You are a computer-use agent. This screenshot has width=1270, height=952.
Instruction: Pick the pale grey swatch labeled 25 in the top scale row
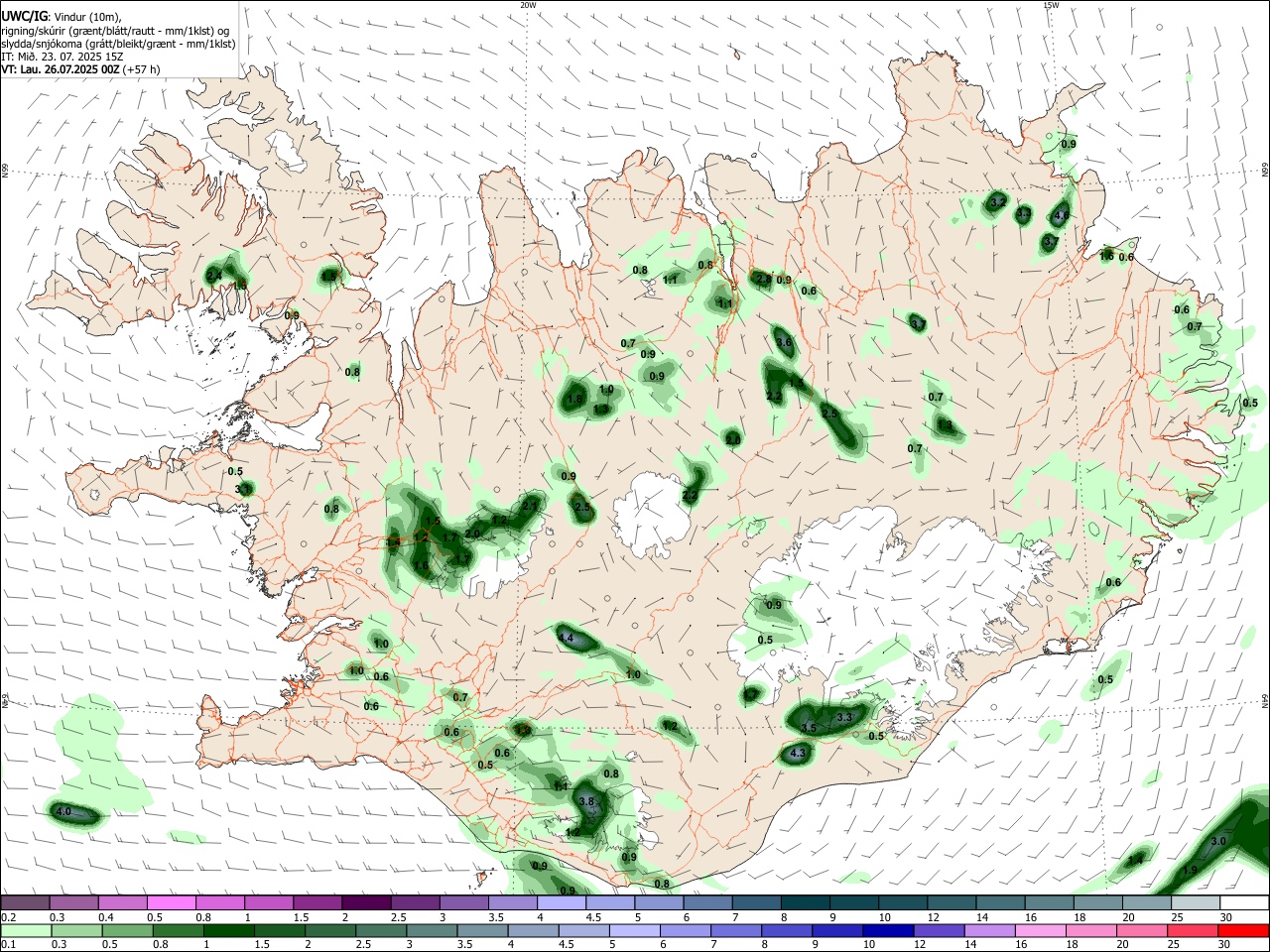[x=1196, y=902]
